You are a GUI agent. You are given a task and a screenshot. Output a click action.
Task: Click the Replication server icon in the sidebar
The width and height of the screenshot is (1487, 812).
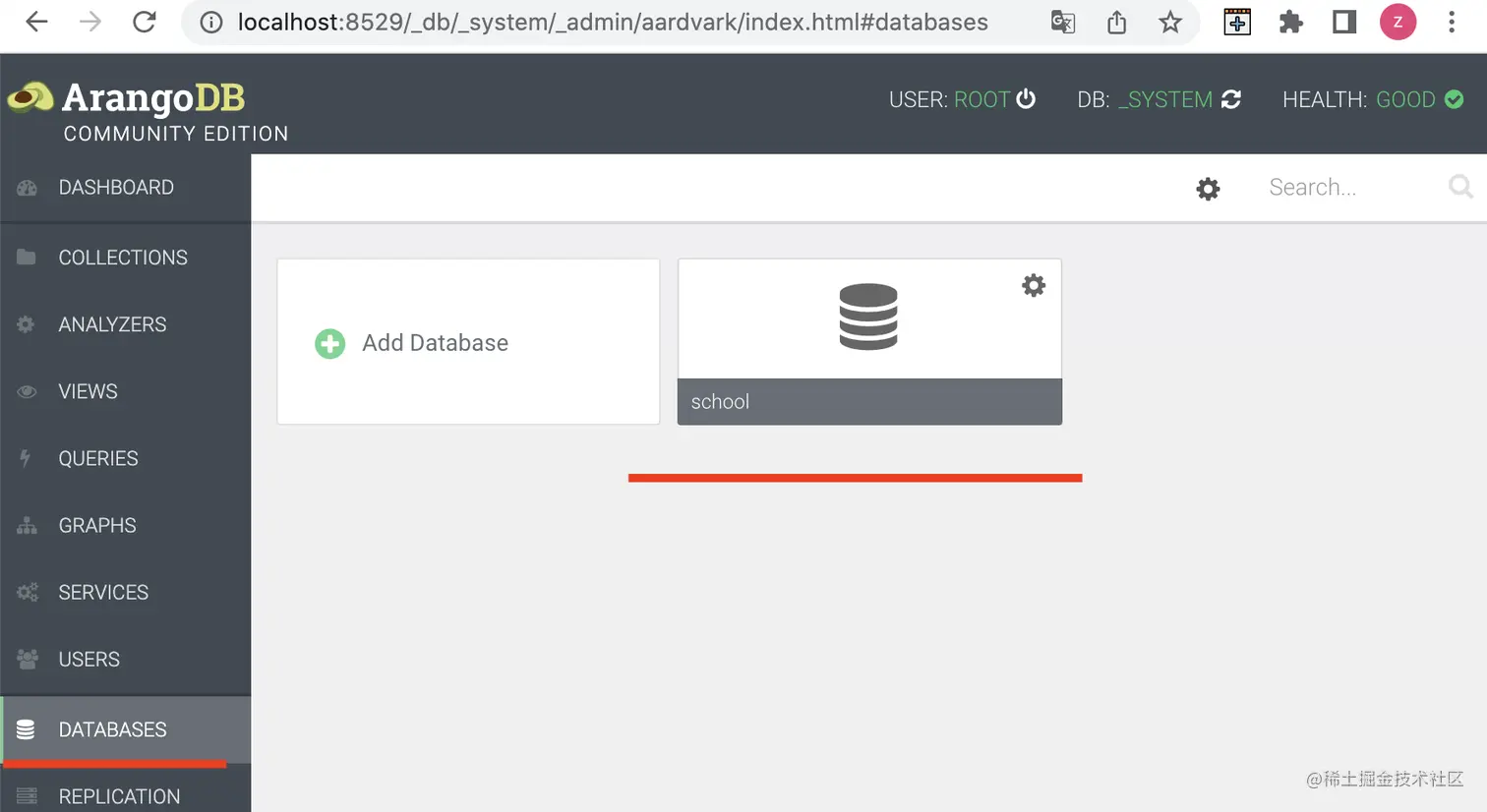(27, 796)
